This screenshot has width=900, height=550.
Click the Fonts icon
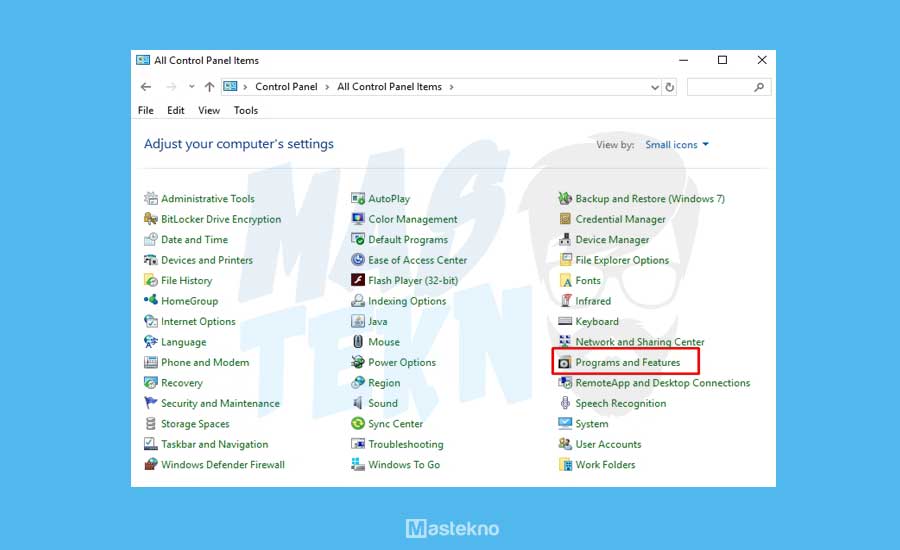565,280
